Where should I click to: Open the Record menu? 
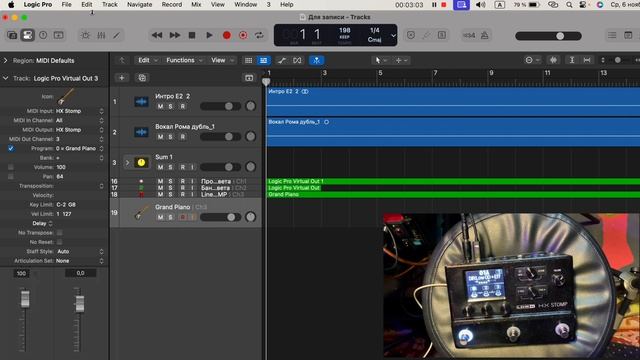coord(172,4)
